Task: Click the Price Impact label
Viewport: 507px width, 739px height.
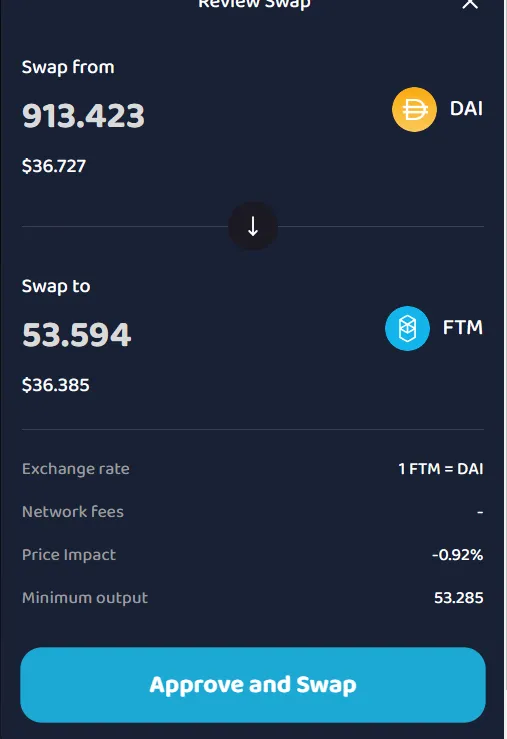Action: (69, 555)
